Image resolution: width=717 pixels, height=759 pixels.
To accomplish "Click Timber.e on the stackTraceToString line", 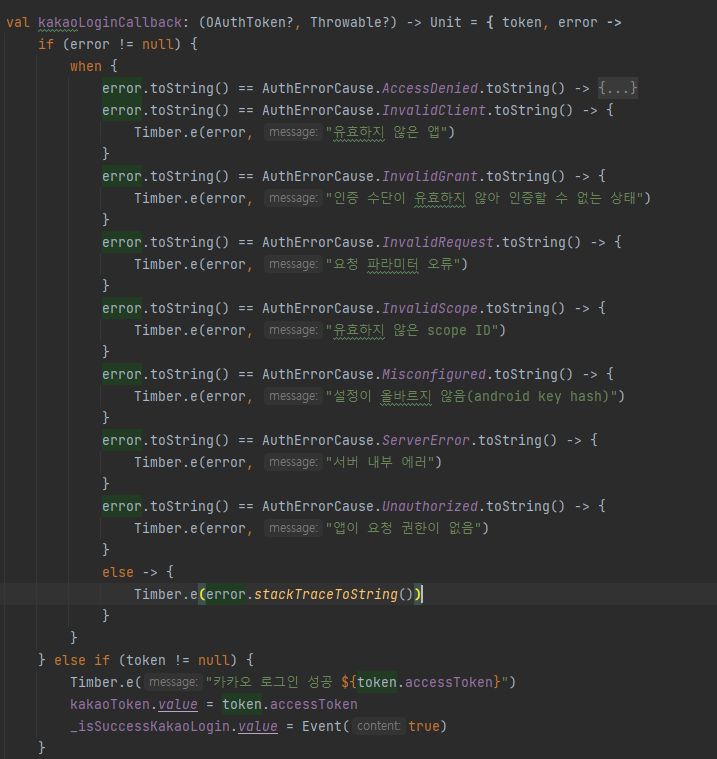I will click(166, 594).
